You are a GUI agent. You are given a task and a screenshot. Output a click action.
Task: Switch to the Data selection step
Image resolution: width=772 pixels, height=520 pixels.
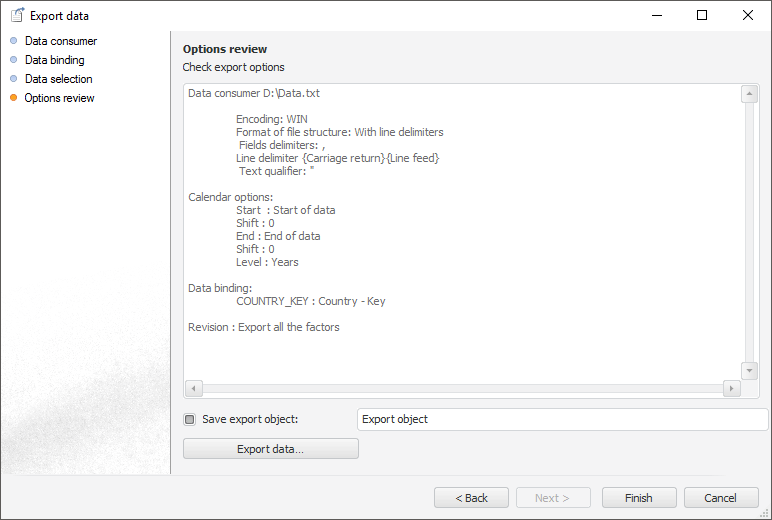pos(59,79)
